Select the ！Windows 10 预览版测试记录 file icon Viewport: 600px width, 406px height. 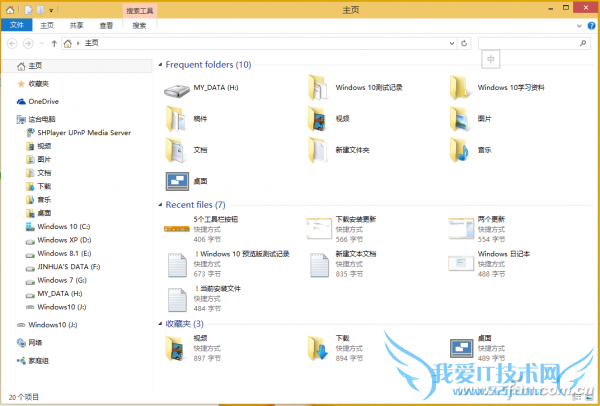(177, 265)
